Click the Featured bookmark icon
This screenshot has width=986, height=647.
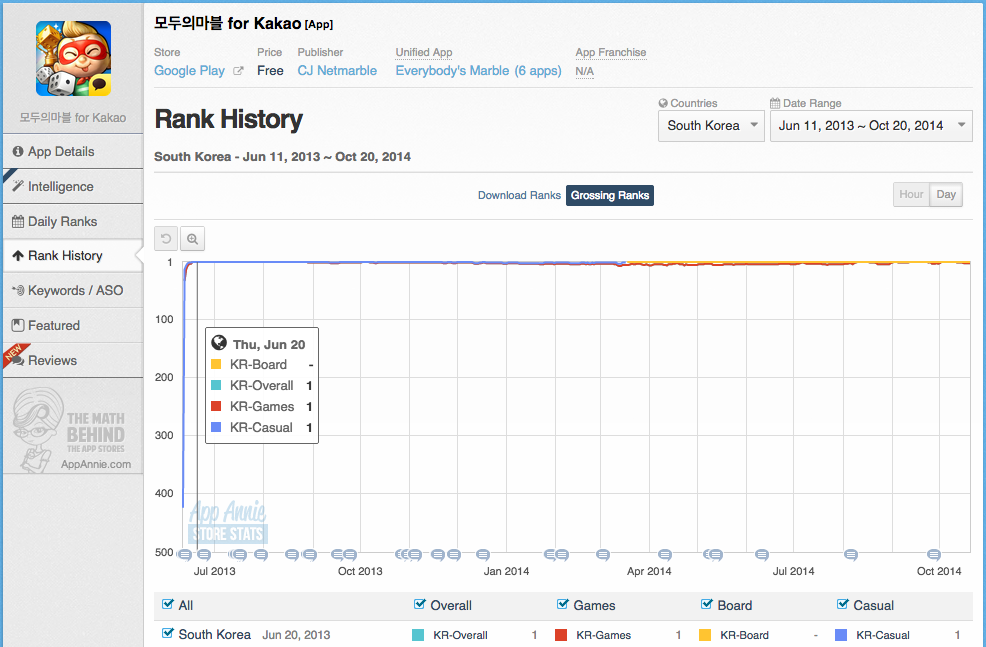pyautogui.click(x=18, y=325)
